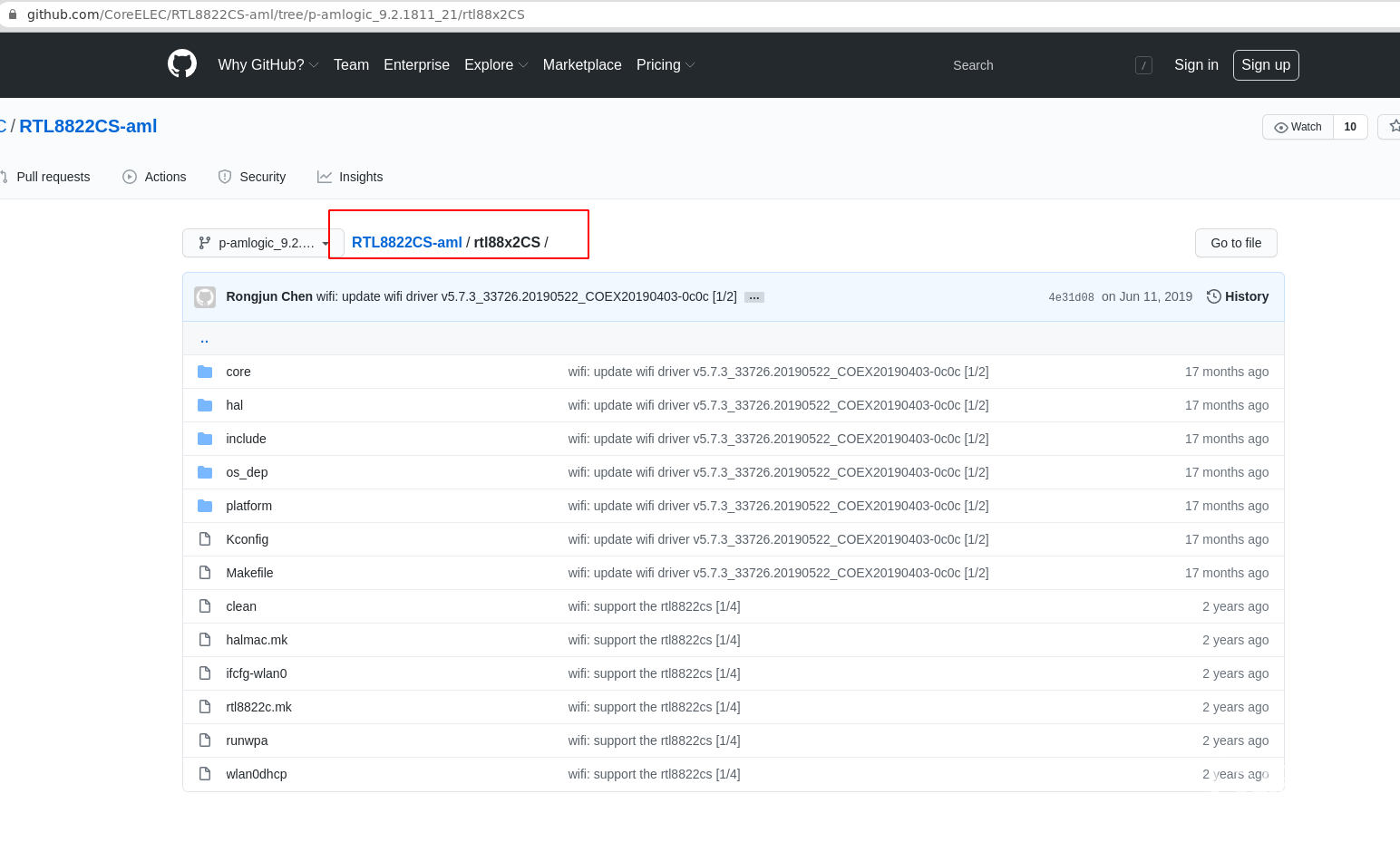Screen dimensions: 1400x842
Task: Open the GitHub home logo
Action: 182,64
